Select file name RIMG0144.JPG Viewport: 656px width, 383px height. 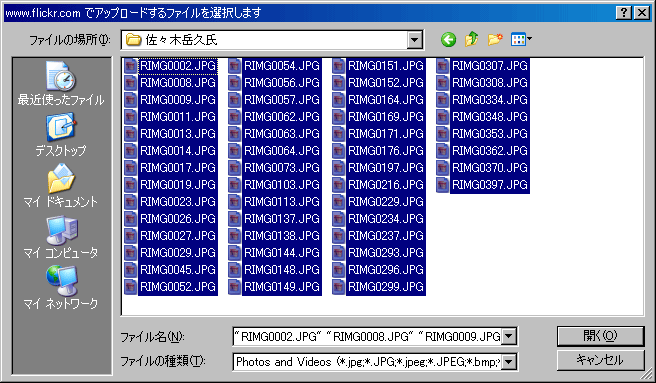pos(282,253)
